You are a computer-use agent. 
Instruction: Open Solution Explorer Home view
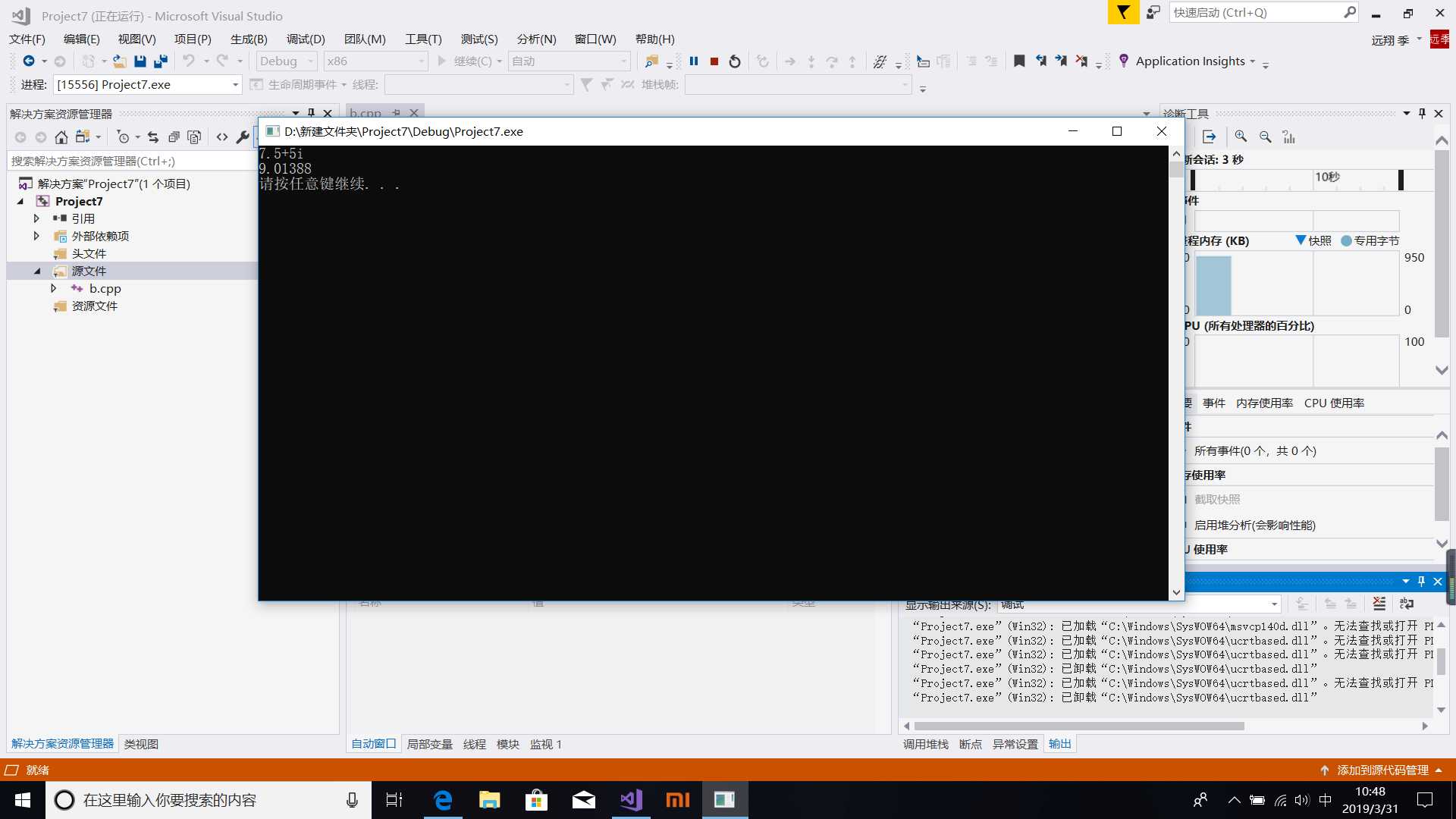coord(61,137)
